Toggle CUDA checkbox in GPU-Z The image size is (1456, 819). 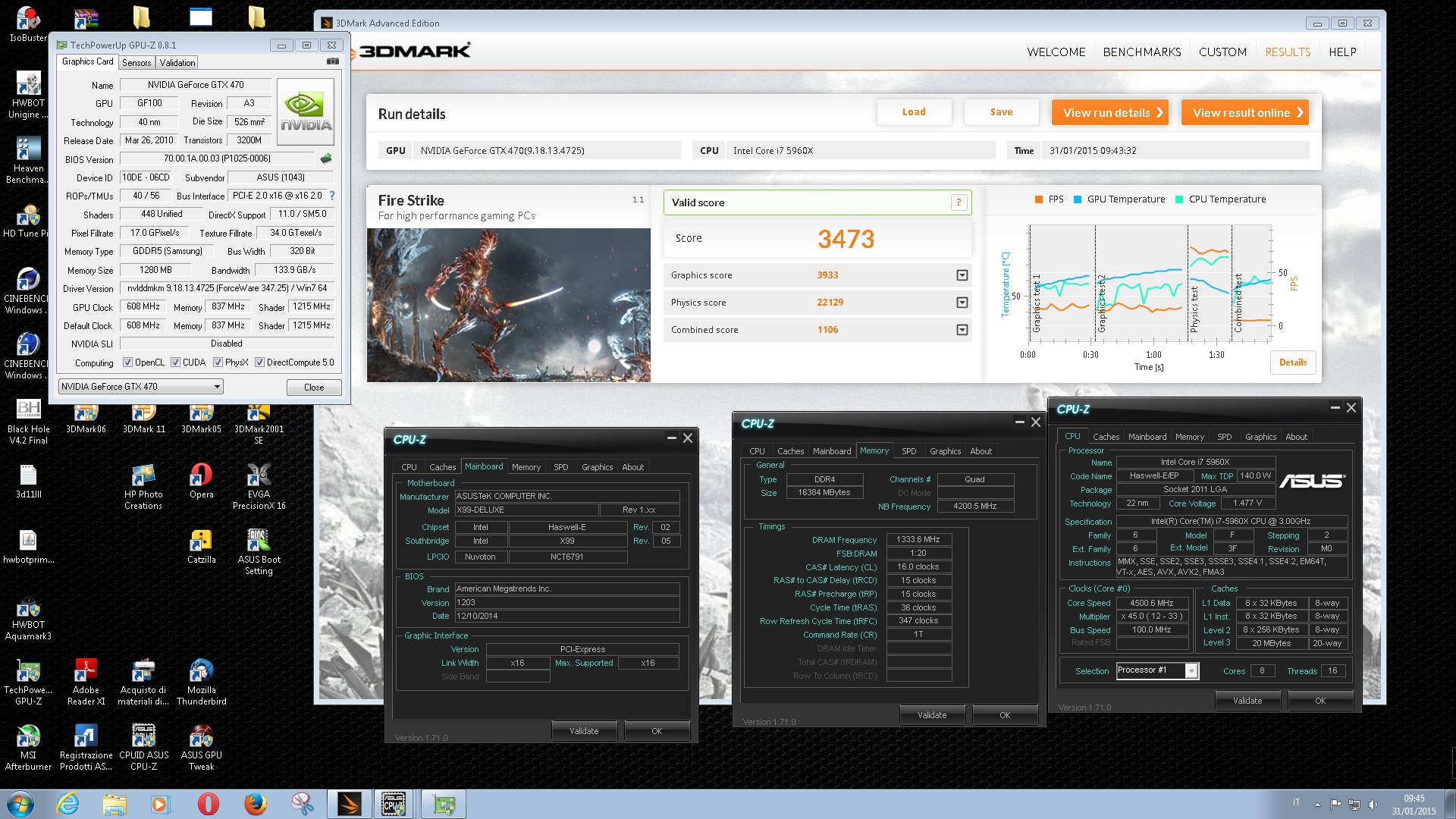pyautogui.click(x=175, y=362)
